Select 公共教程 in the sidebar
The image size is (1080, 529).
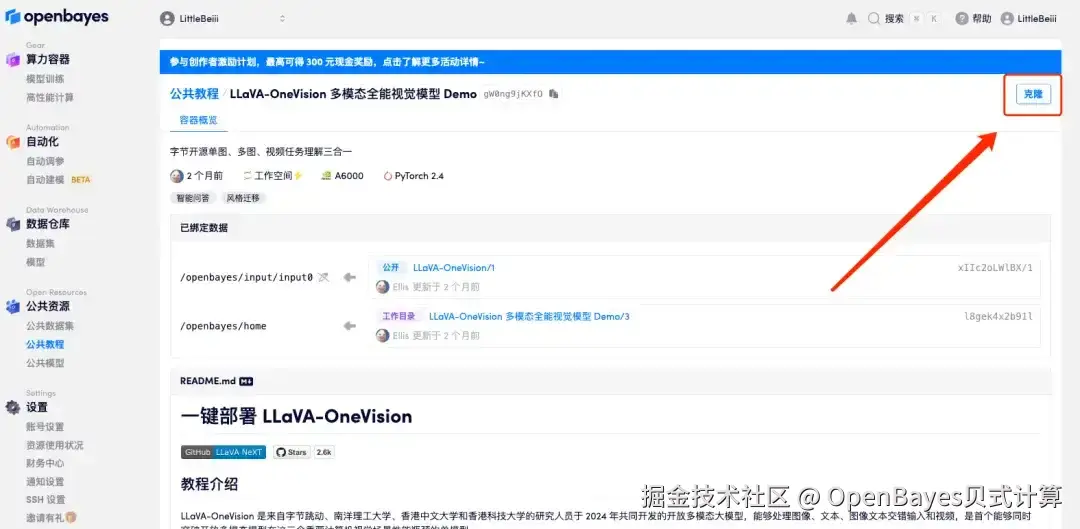coord(45,344)
